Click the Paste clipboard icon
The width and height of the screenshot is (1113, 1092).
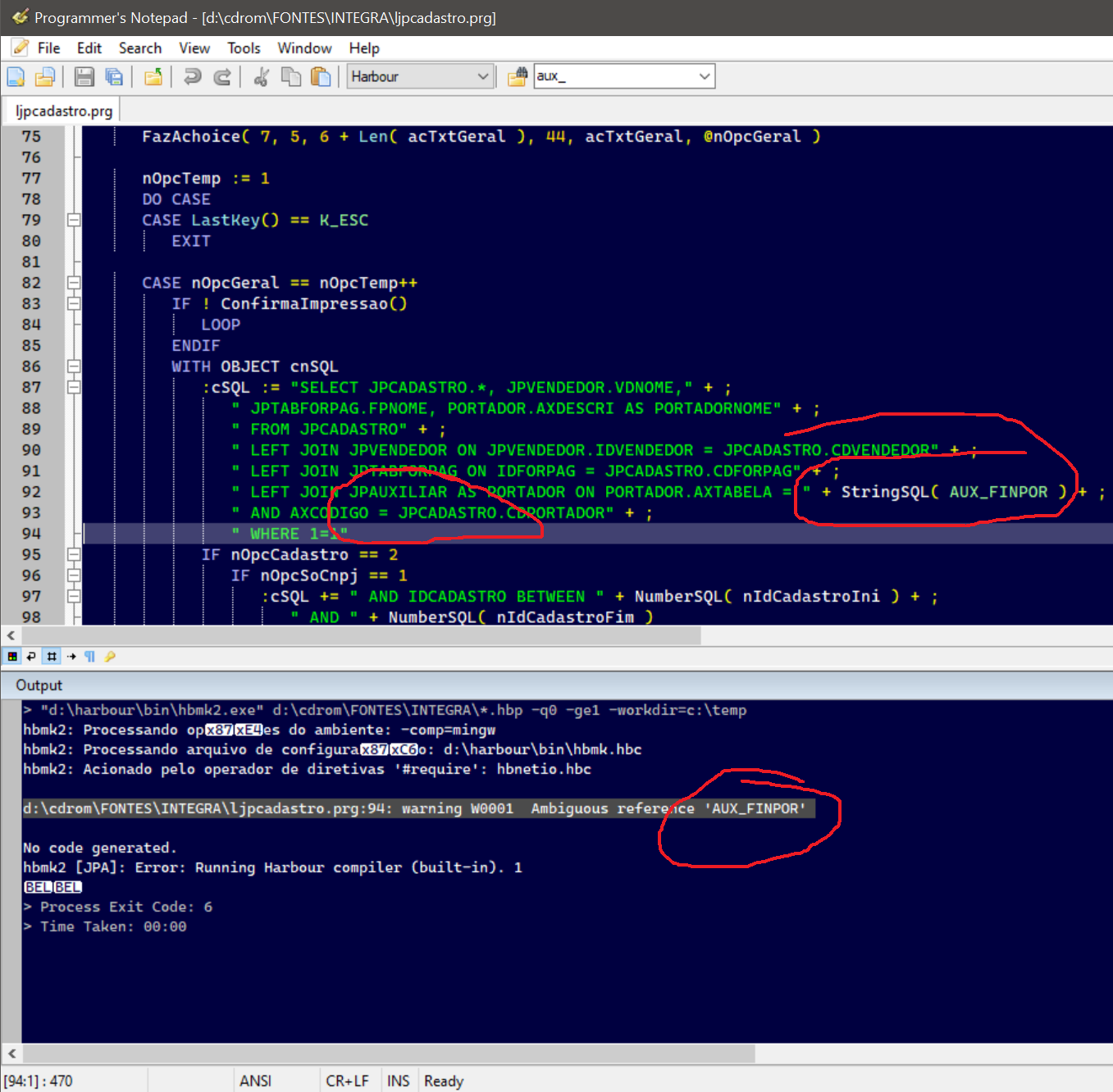point(321,77)
